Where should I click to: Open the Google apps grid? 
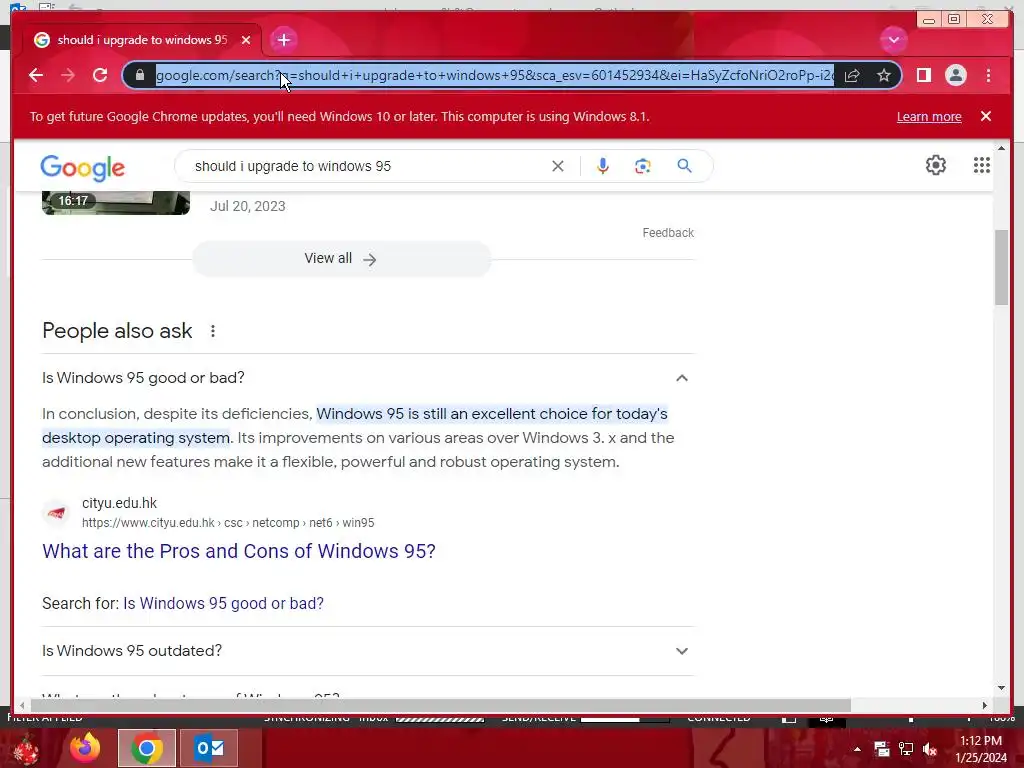point(981,165)
